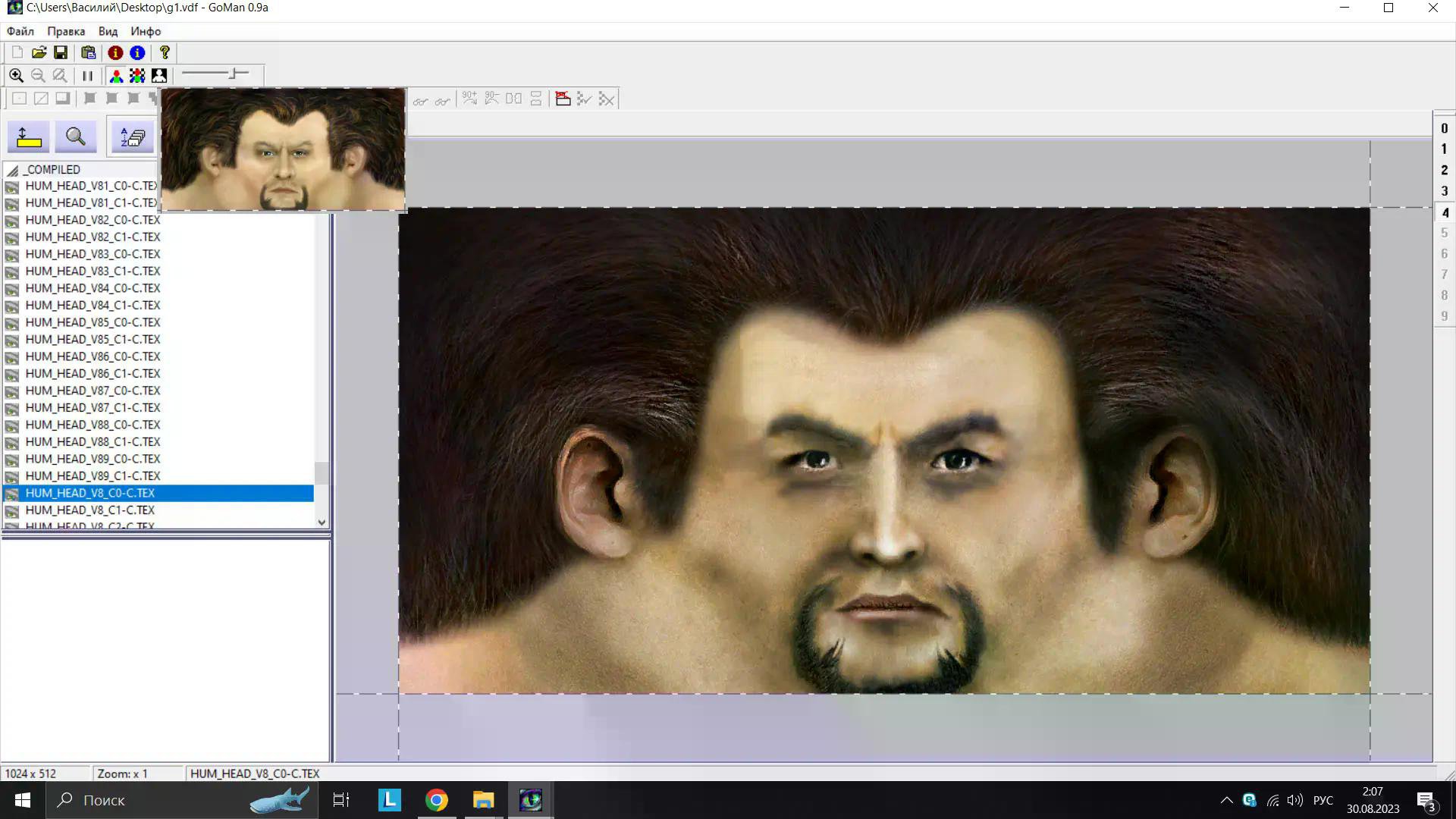1456x819 pixels.
Task: Toggle the RGB color channel view
Action: coord(116,75)
